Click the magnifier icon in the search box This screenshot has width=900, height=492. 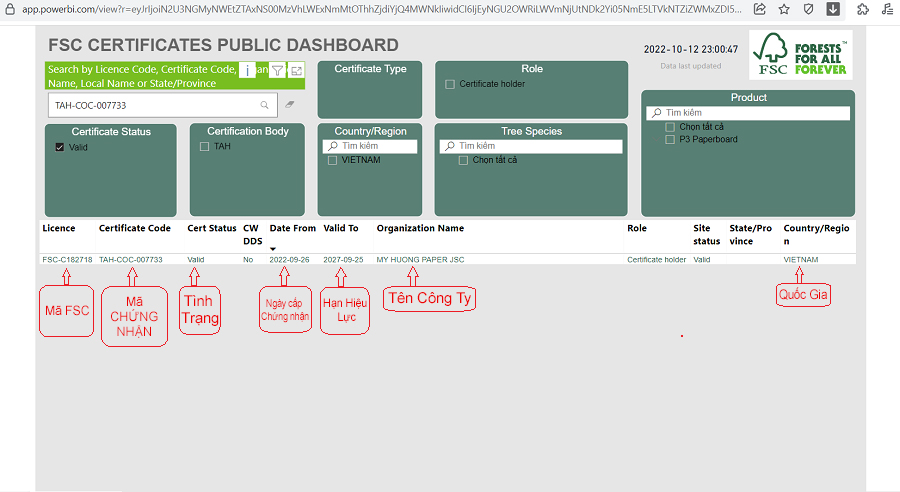click(265, 105)
